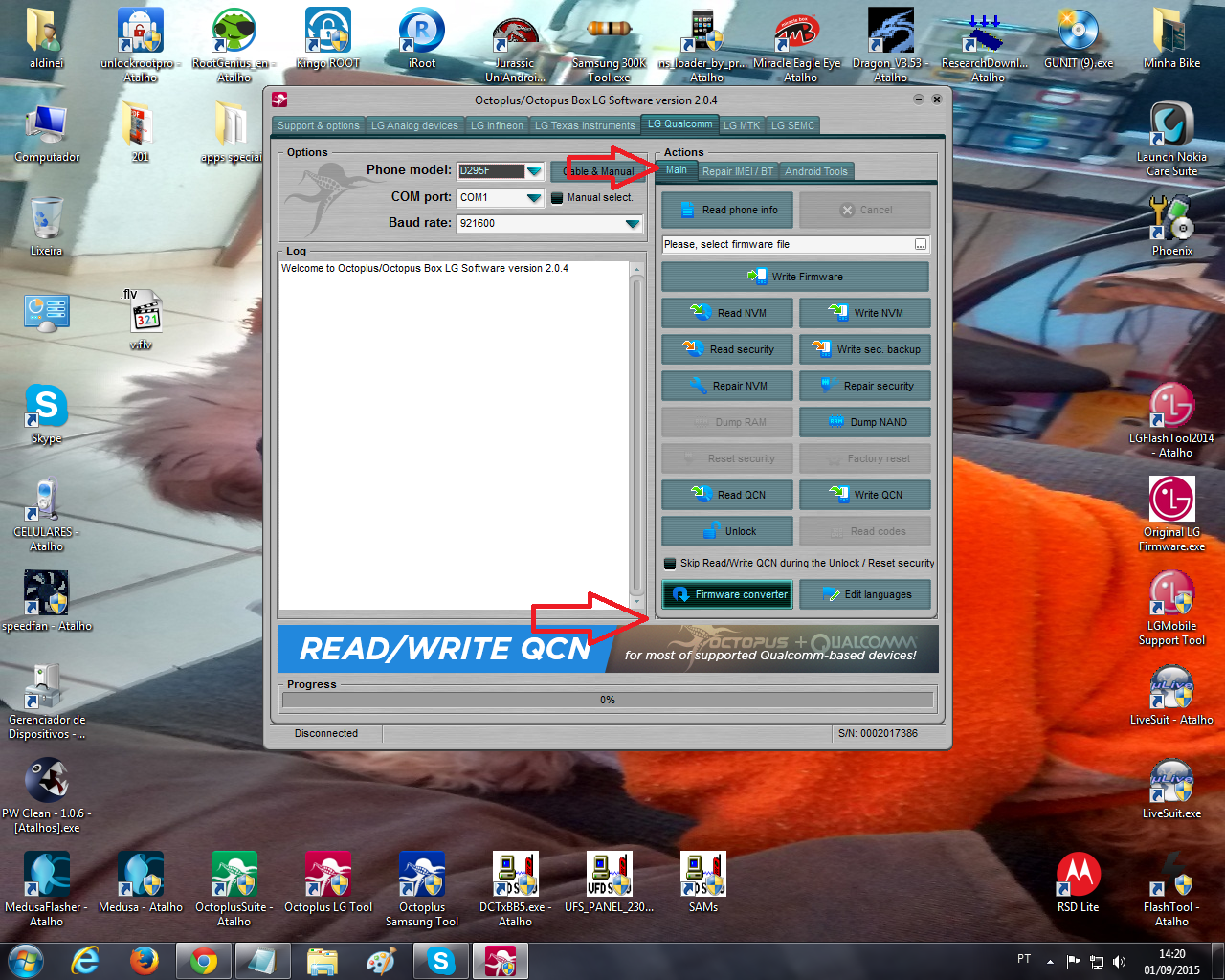
Task: Open the RootGenius desktop shortcut
Action: pos(234,45)
